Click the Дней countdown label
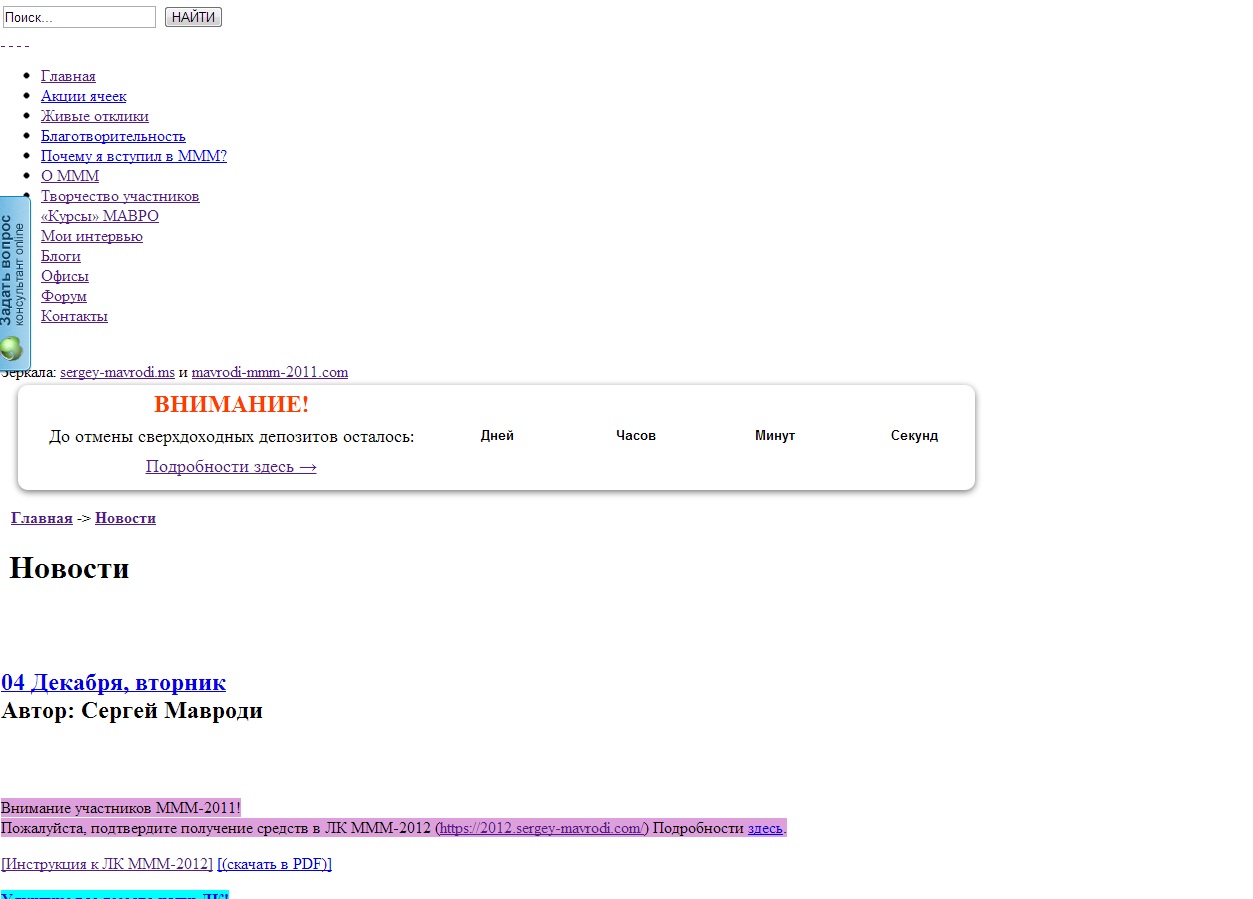The width and height of the screenshot is (1253, 899). pyautogui.click(x=497, y=436)
